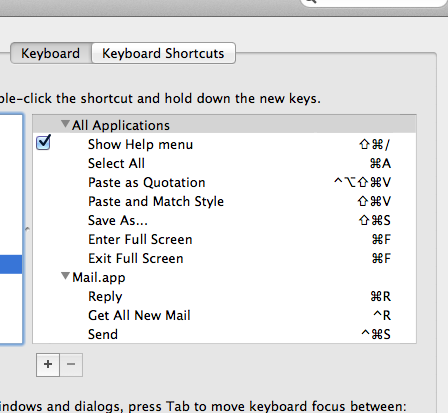Select the Save As... shortcut row

tap(224, 221)
